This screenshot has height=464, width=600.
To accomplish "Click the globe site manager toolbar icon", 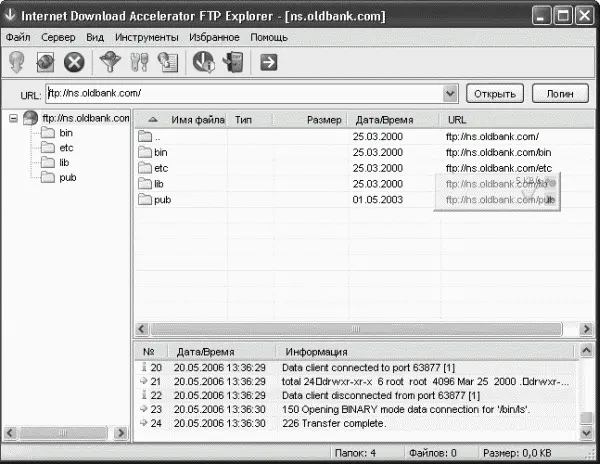I will click(45, 62).
